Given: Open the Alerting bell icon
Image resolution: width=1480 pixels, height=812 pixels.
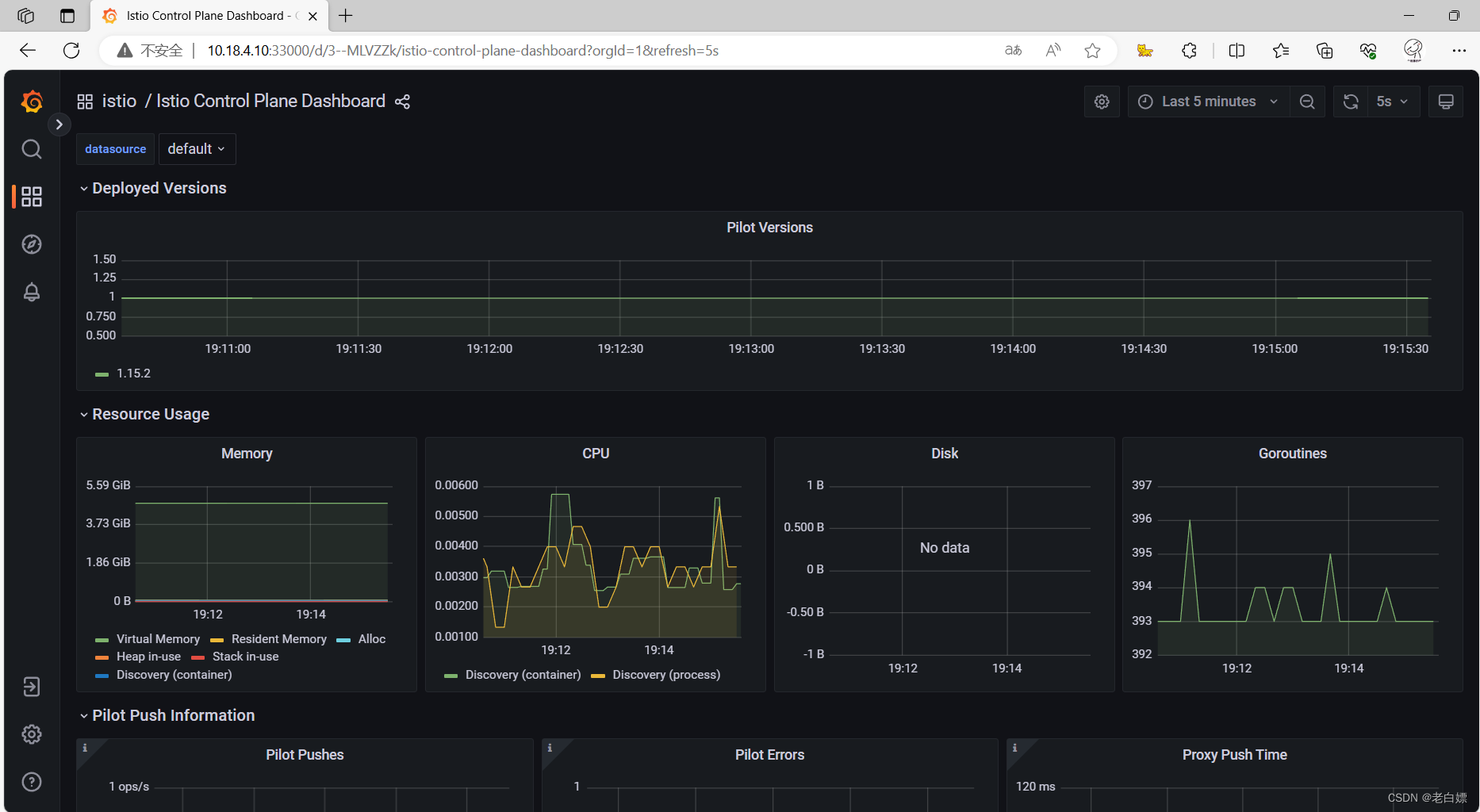Looking at the screenshot, I should tap(32, 292).
